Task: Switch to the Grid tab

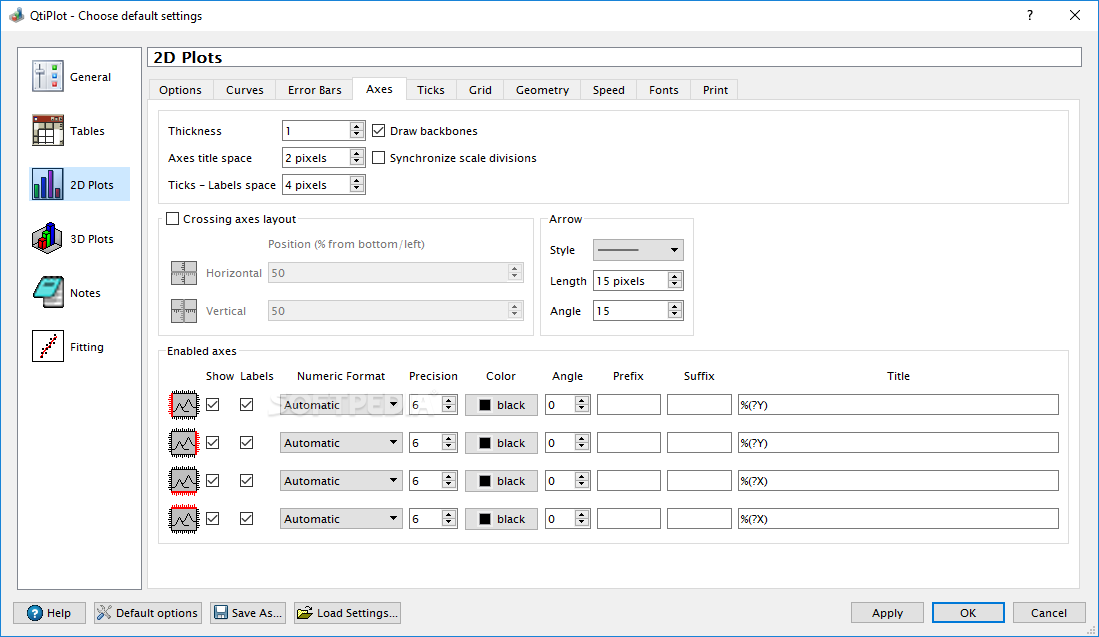Action: click(480, 90)
